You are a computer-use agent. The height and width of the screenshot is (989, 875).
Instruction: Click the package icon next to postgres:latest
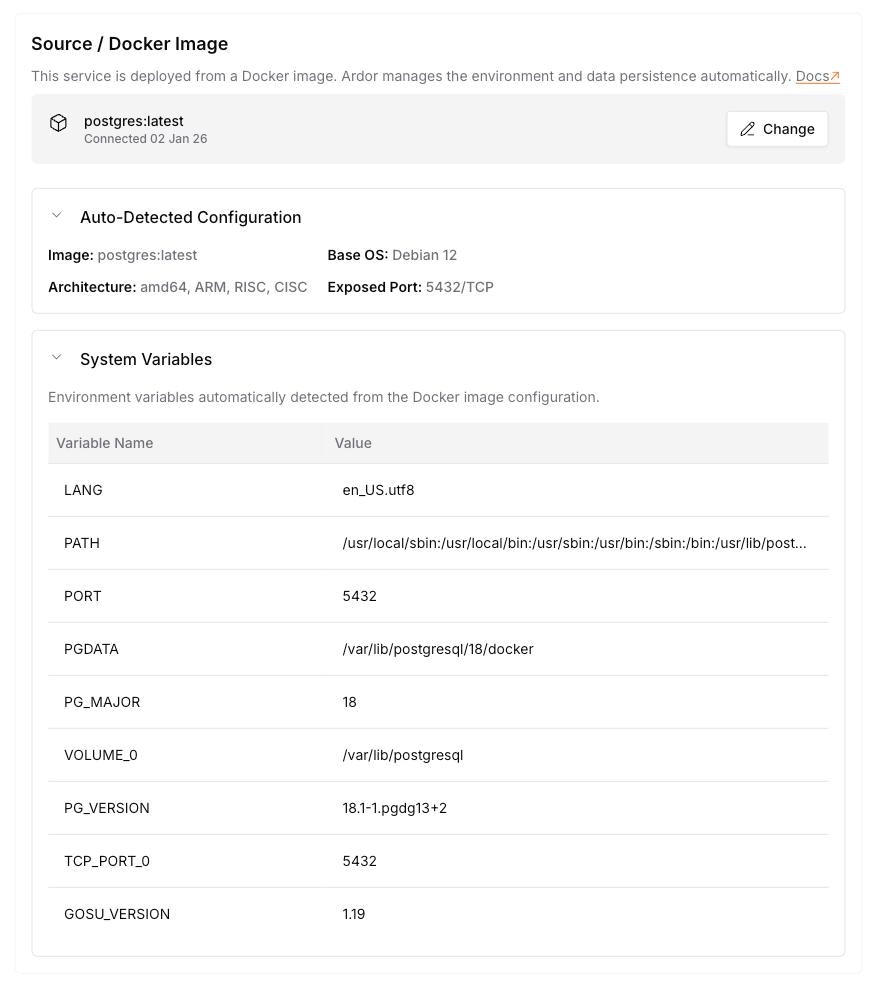59,122
